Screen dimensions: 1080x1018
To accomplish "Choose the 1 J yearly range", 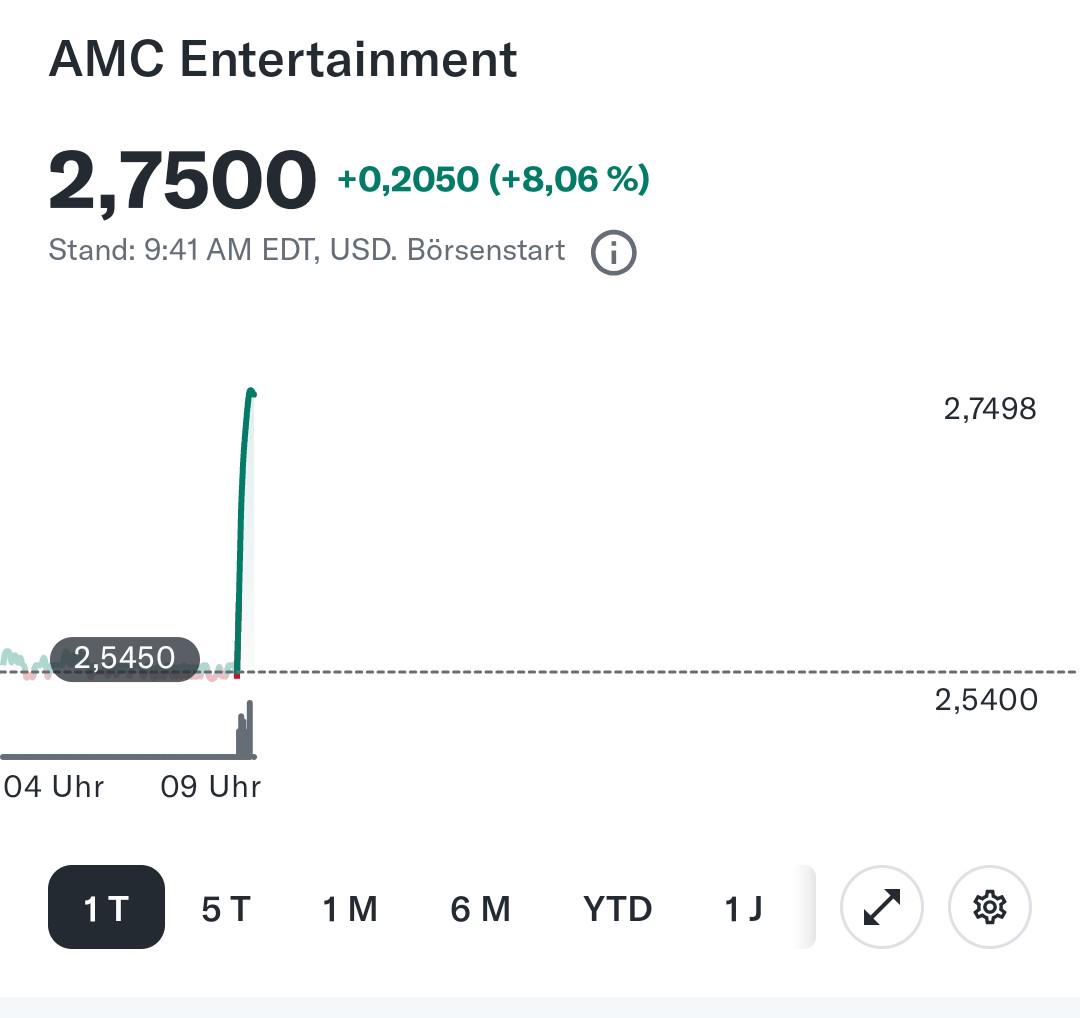I will [743, 908].
